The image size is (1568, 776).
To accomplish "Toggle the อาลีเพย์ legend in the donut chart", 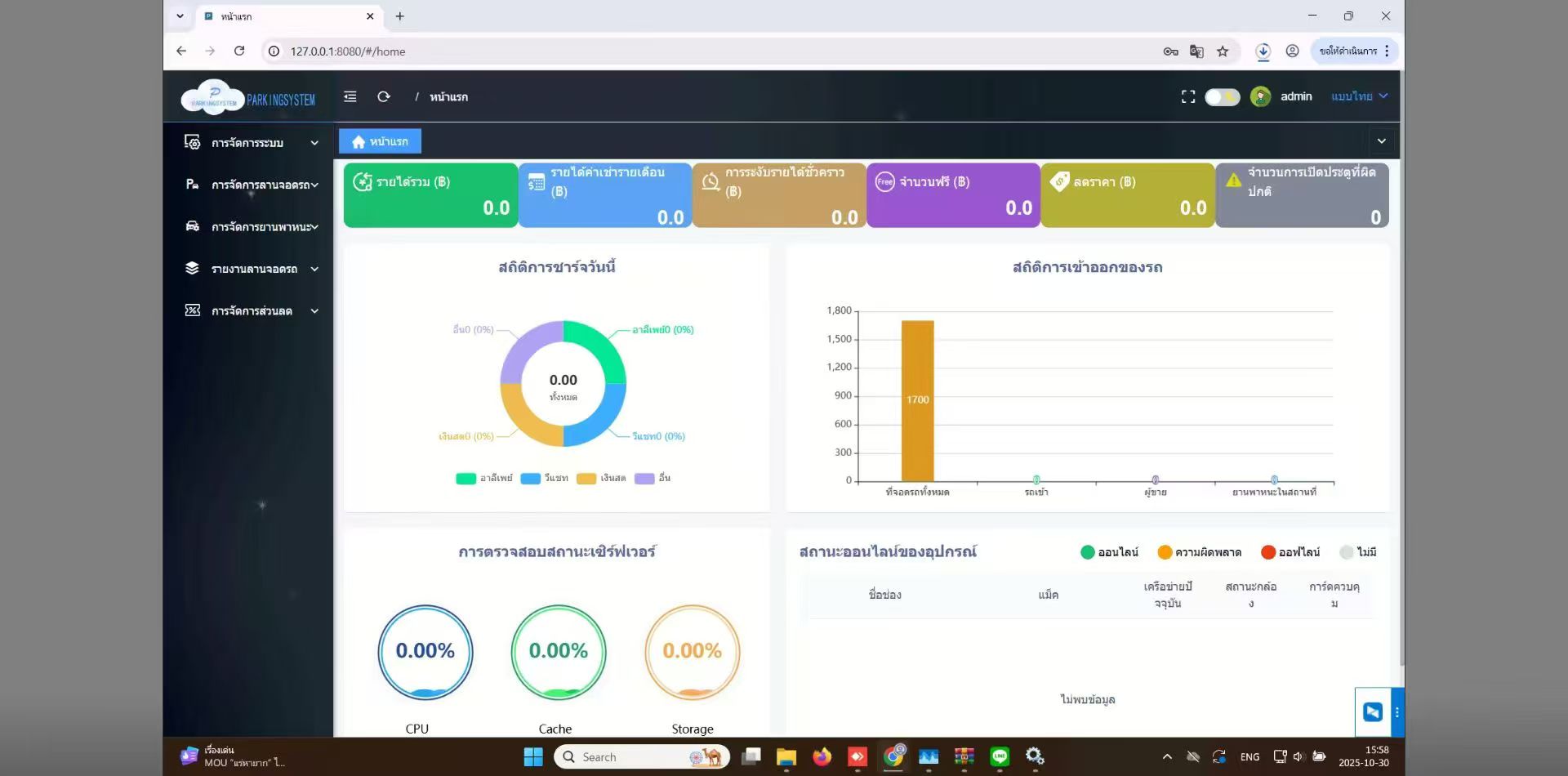I will point(484,478).
